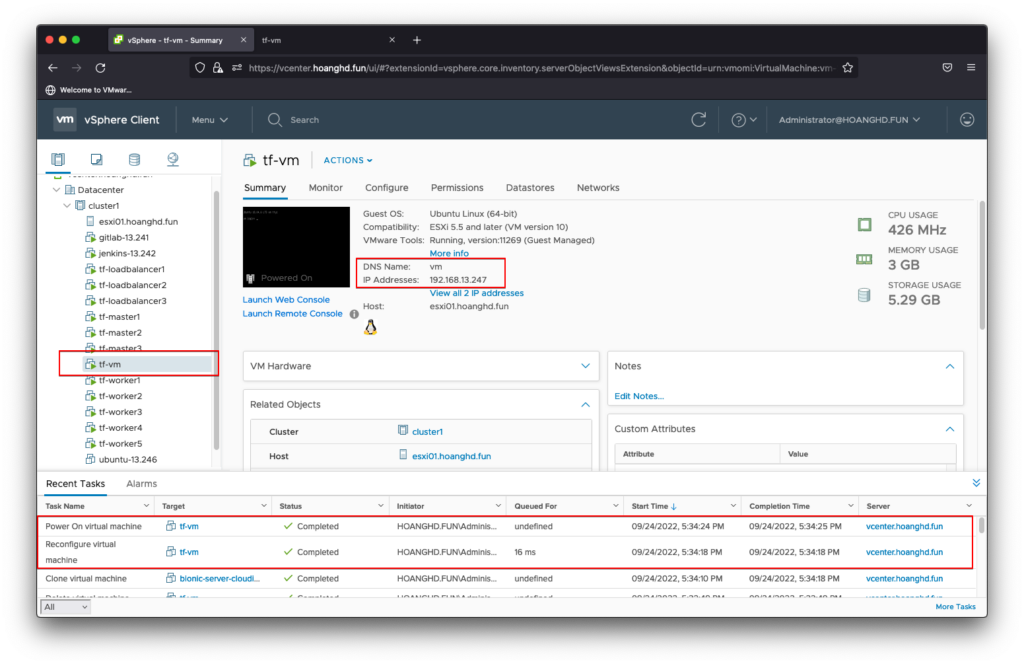
Task: Click the inventory tree scrollbar
Action: click(216, 320)
